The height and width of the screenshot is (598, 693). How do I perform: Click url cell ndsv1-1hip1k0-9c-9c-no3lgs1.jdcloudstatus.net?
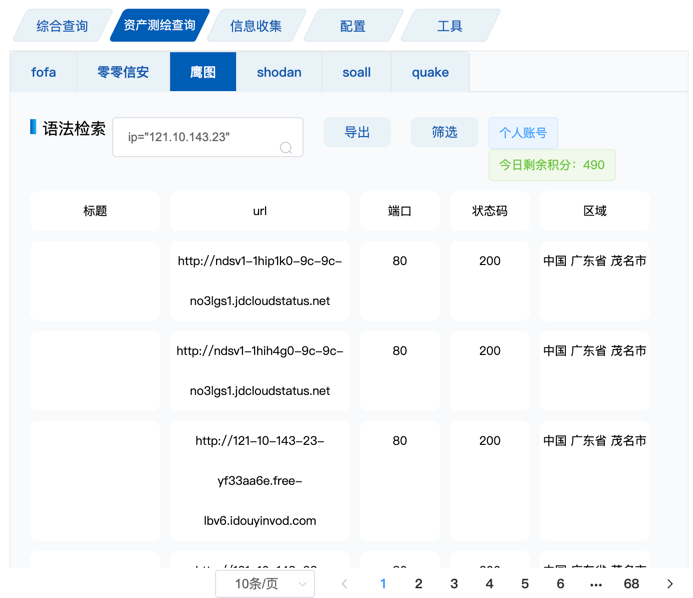coord(260,281)
